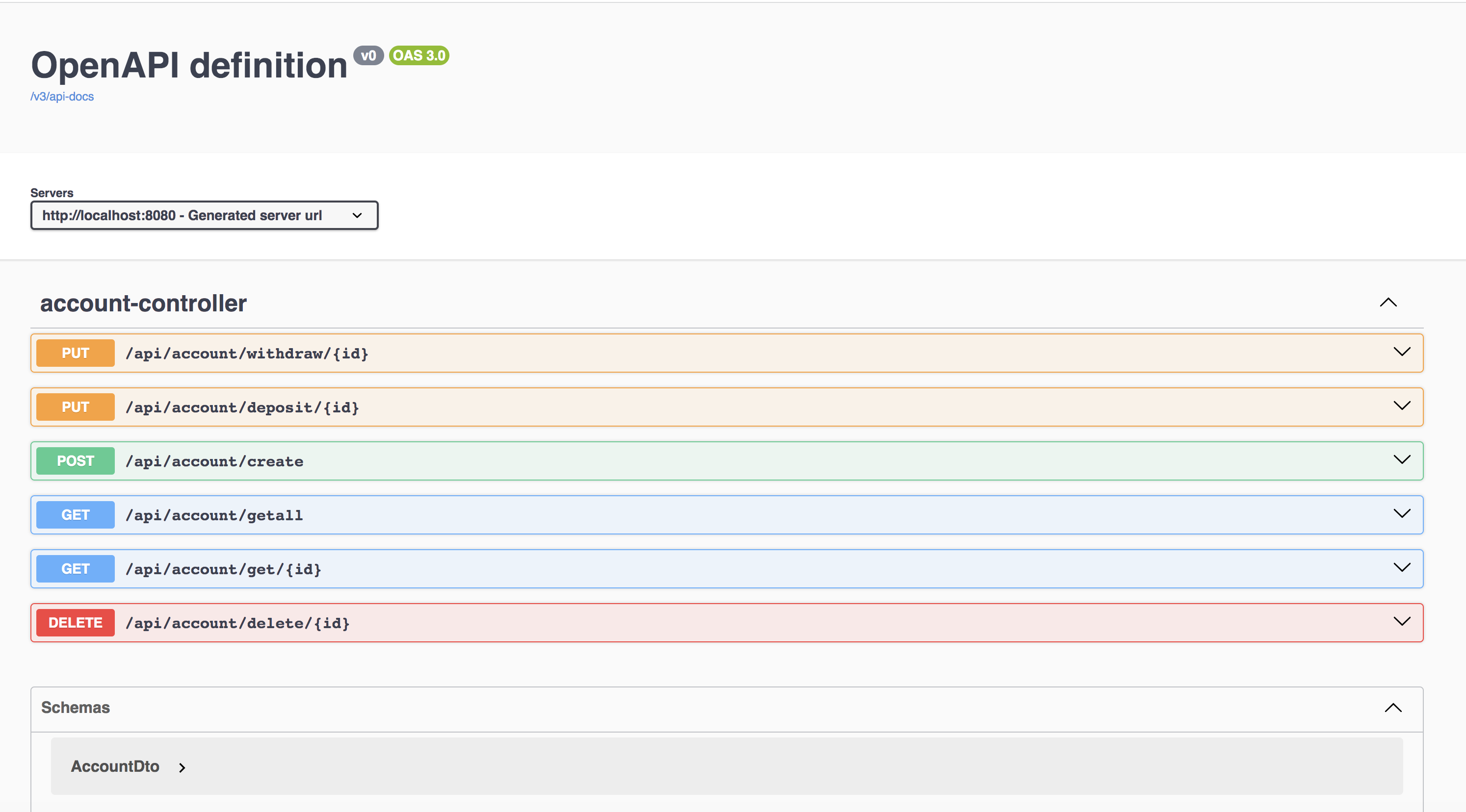
Task: Click the OAS 3.0 badge
Action: [419, 56]
